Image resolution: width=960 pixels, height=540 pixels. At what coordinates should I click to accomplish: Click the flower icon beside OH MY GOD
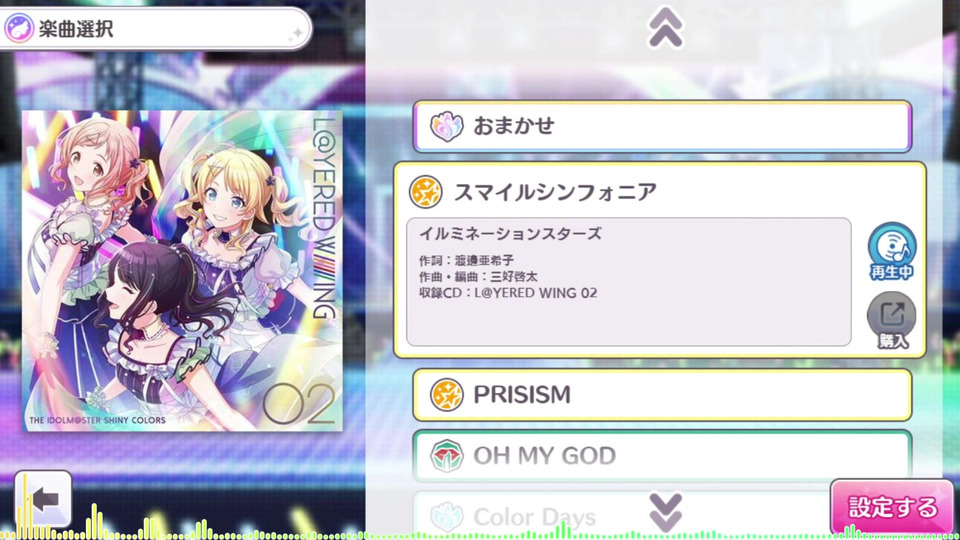[x=446, y=456]
